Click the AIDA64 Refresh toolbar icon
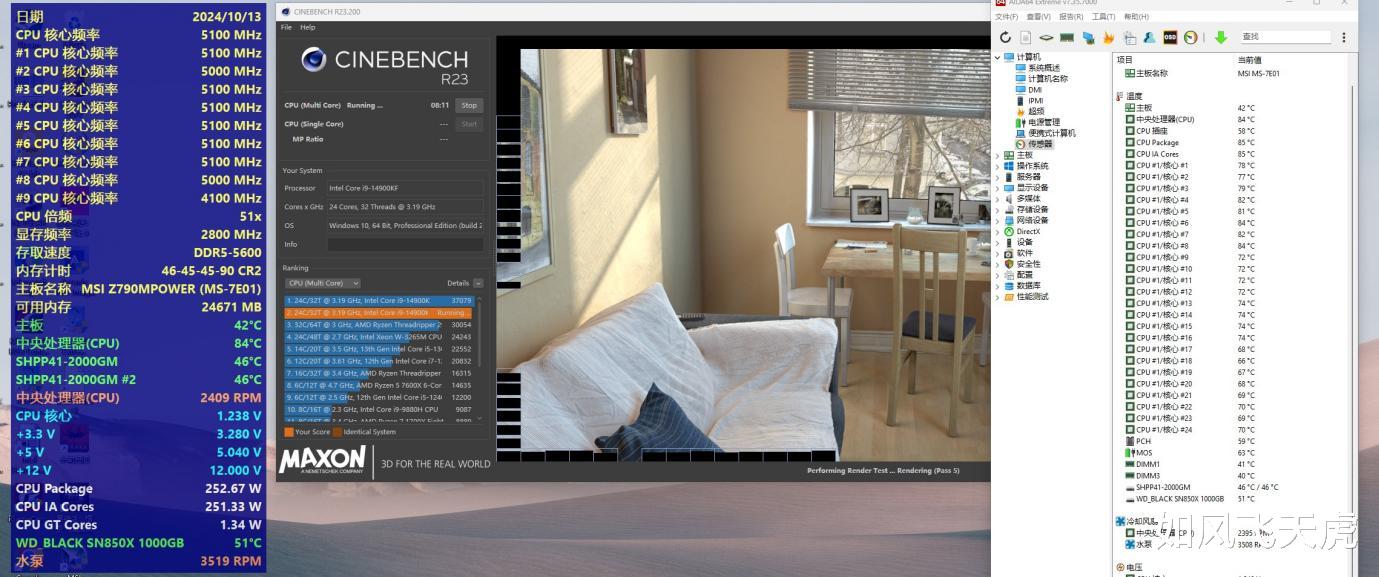The height and width of the screenshot is (577, 1379). [x=1005, y=37]
